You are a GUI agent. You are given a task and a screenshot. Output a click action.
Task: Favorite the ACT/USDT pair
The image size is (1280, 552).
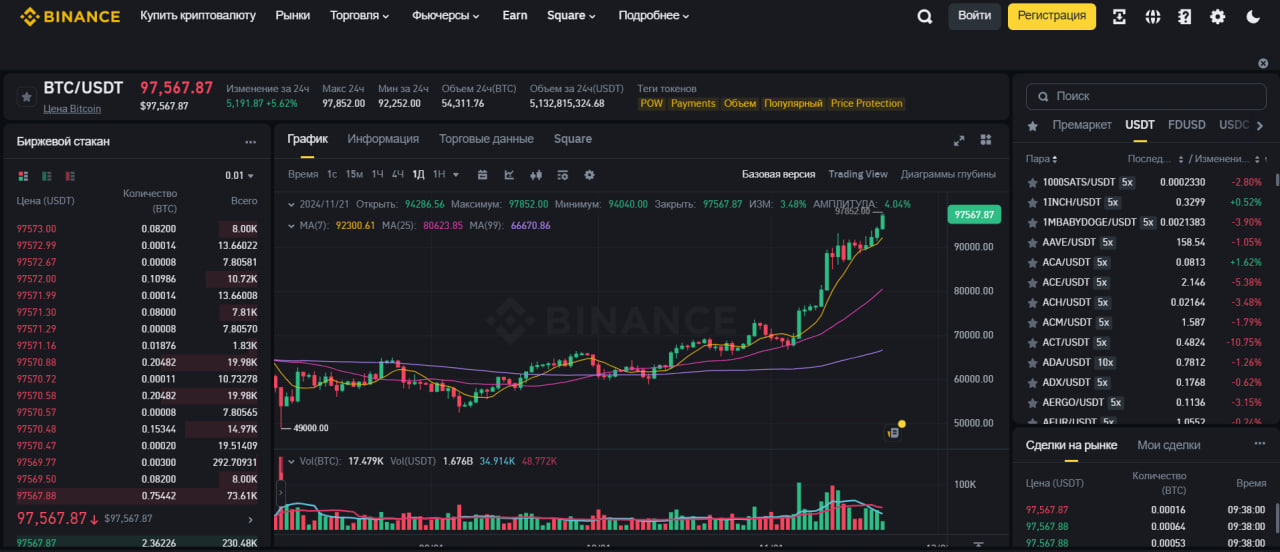click(1033, 342)
